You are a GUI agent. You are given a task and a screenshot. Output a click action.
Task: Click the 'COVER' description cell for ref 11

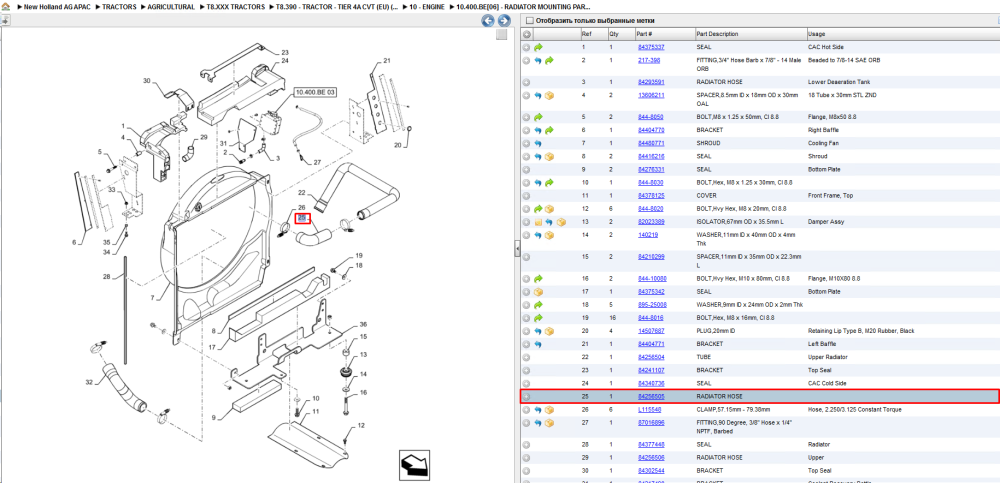pyautogui.click(x=705, y=196)
